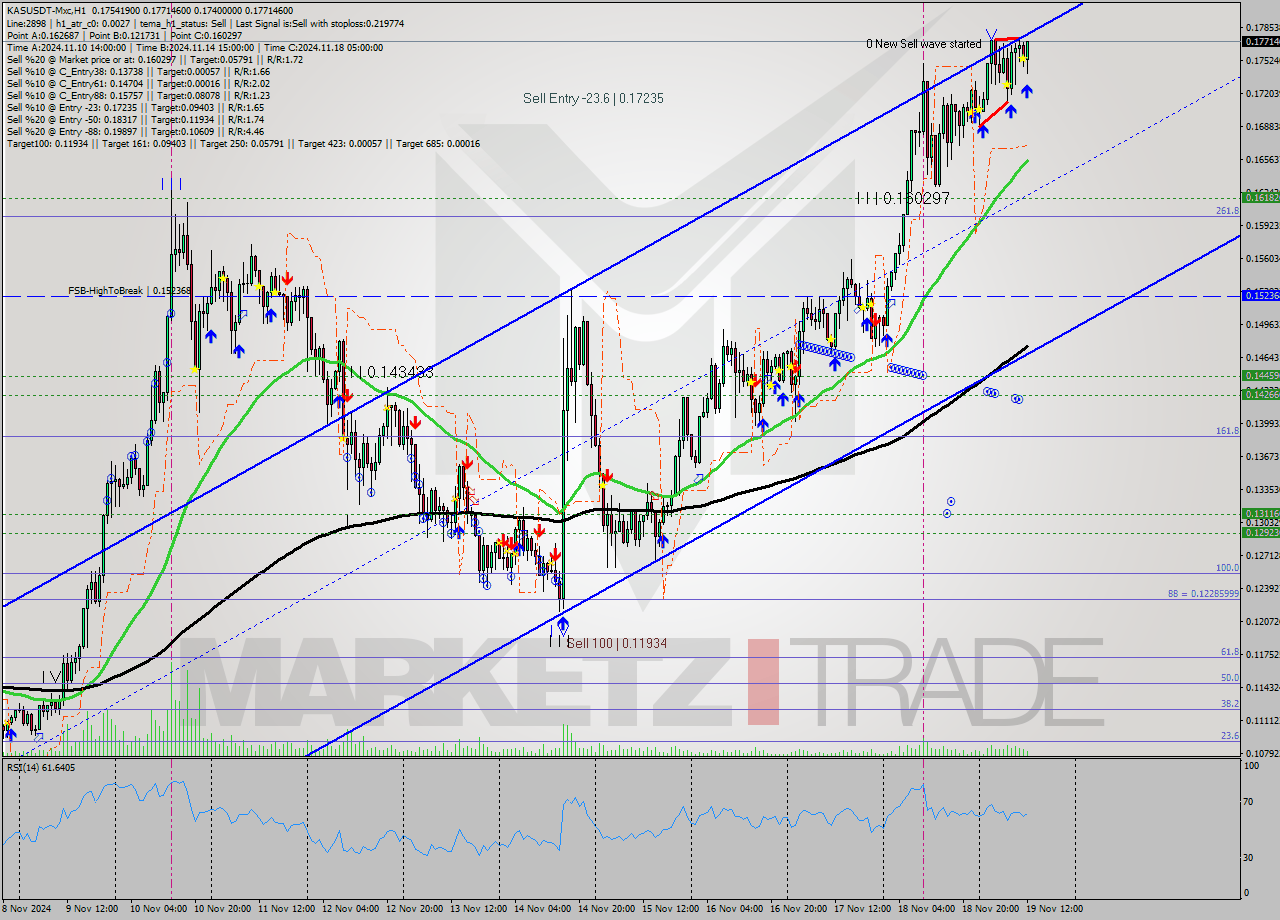This screenshot has height=920, width=1280.
Task: Click the '0 New Sell wave started' annotation
Action: (x=924, y=44)
